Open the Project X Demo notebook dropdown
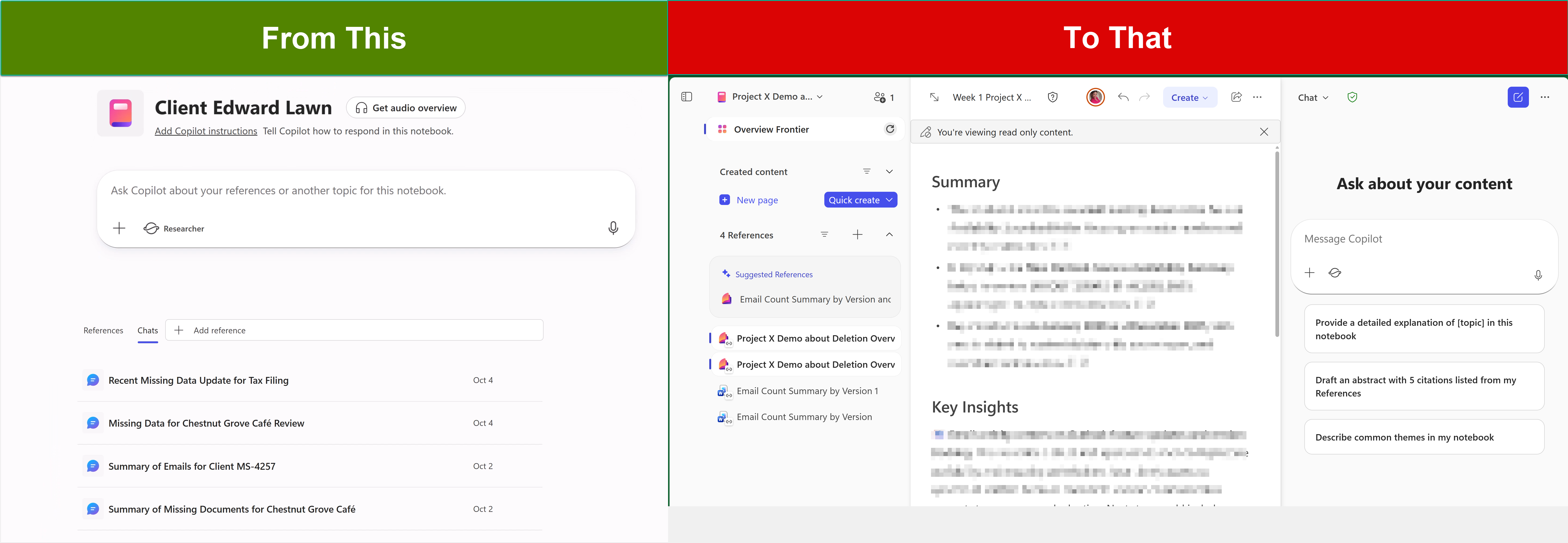Screen dimensions: 1568x543 (x=770, y=97)
